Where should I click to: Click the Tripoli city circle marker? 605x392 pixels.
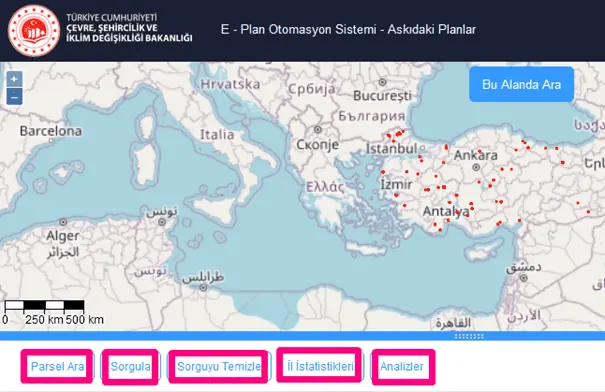(203, 287)
